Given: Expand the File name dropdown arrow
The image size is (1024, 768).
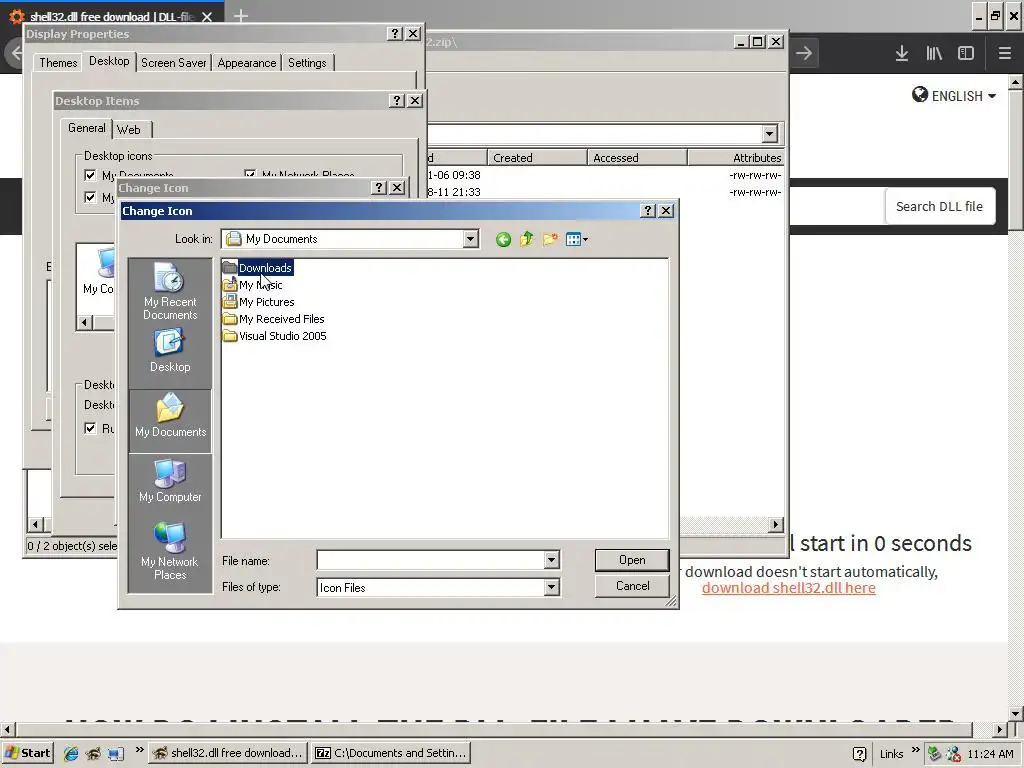Looking at the screenshot, I should point(551,560).
